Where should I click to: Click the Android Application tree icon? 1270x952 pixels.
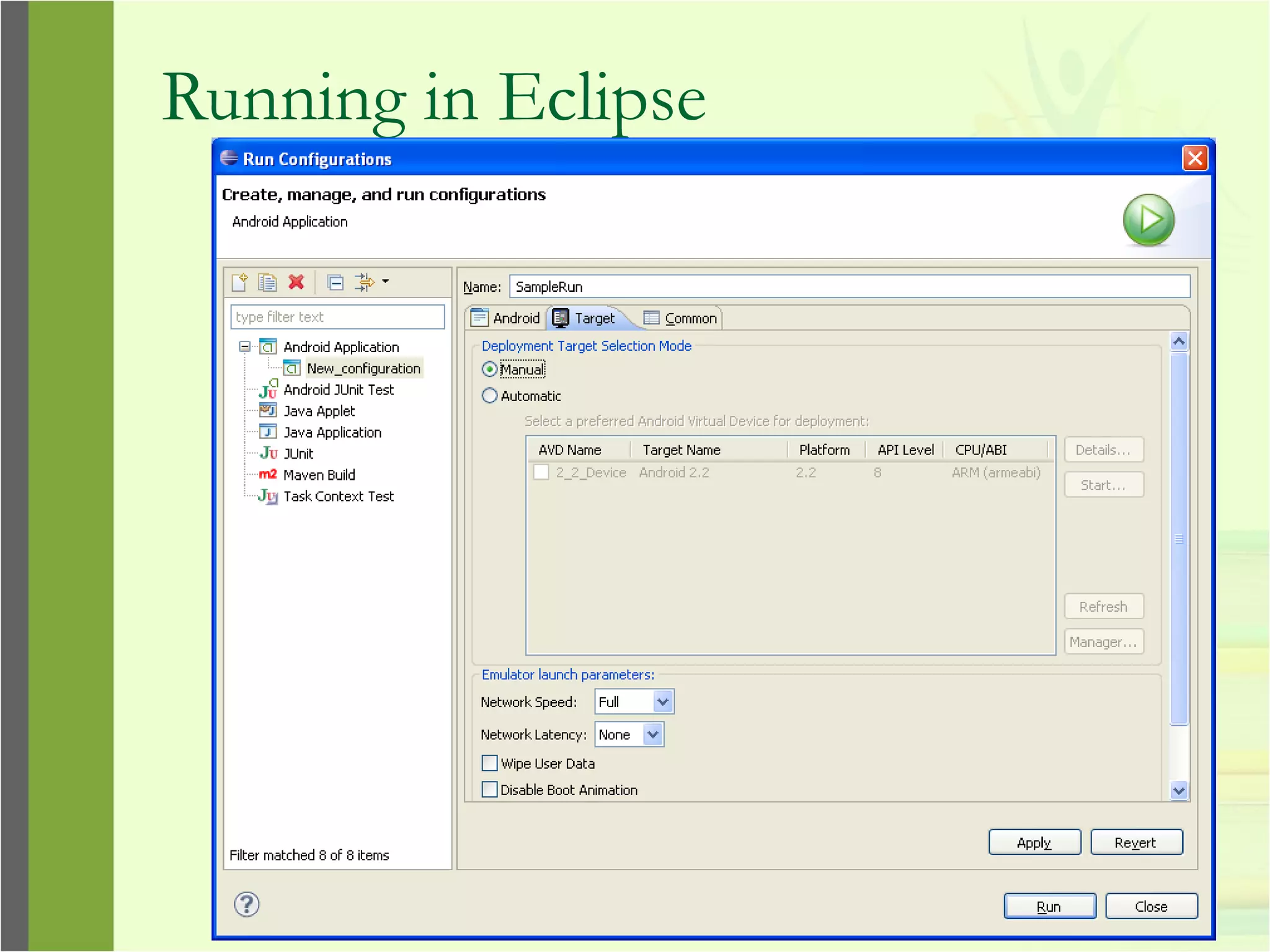tap(268, 346)
